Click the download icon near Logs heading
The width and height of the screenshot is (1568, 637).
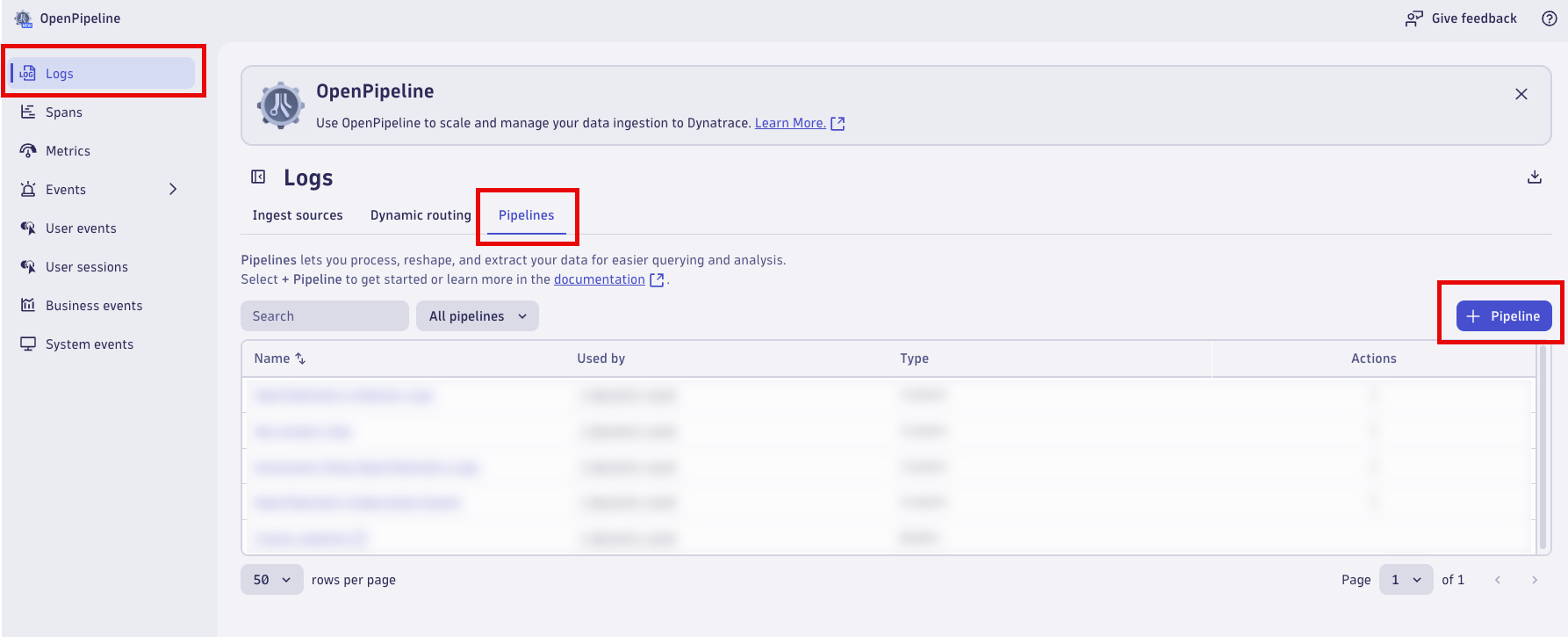(x=1535, y=177)
